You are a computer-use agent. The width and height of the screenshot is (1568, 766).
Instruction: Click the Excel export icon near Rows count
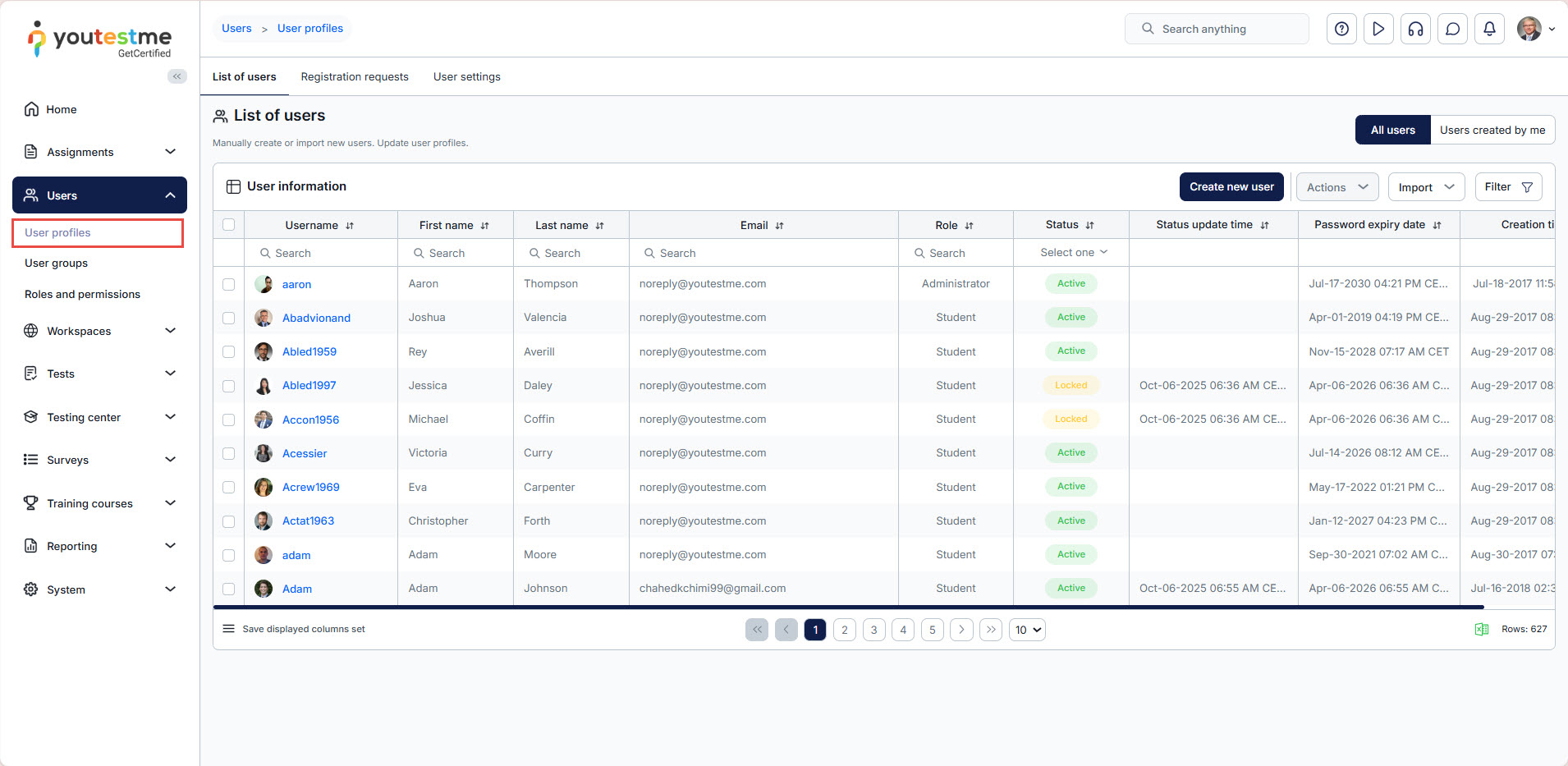point(1482,630)
